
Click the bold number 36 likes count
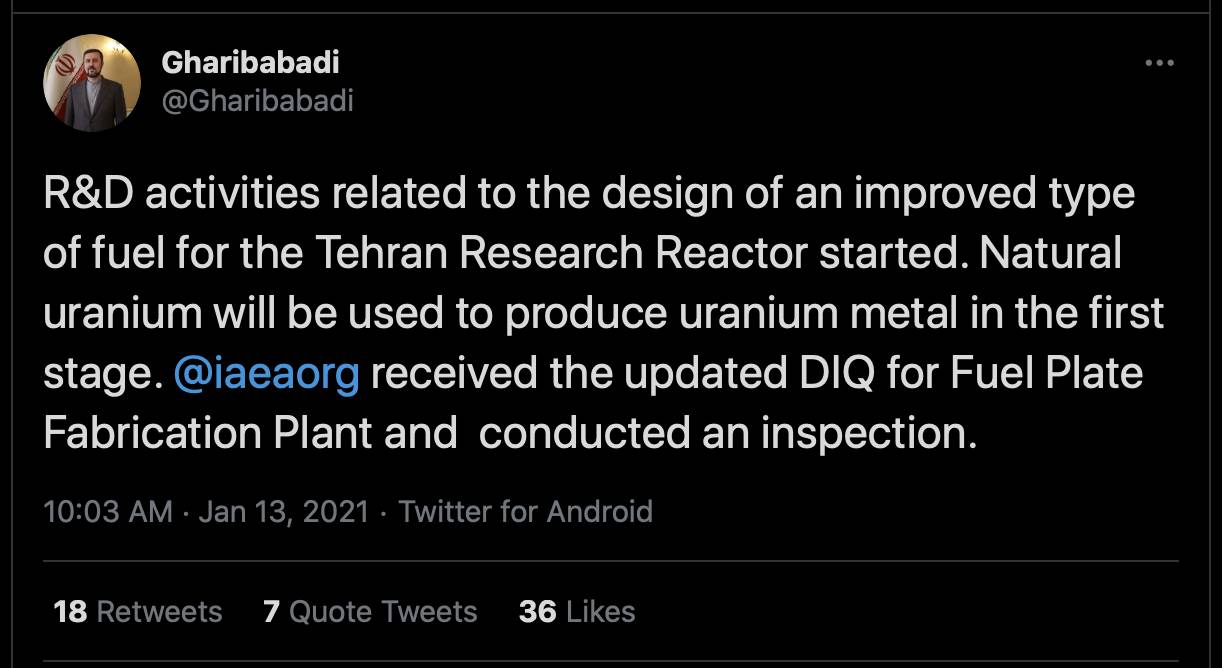(x=537, y=611)
